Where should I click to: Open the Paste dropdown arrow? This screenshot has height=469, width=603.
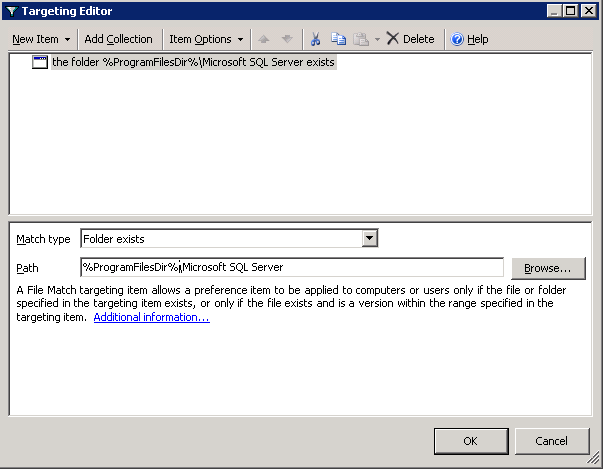tap(376, 39)
